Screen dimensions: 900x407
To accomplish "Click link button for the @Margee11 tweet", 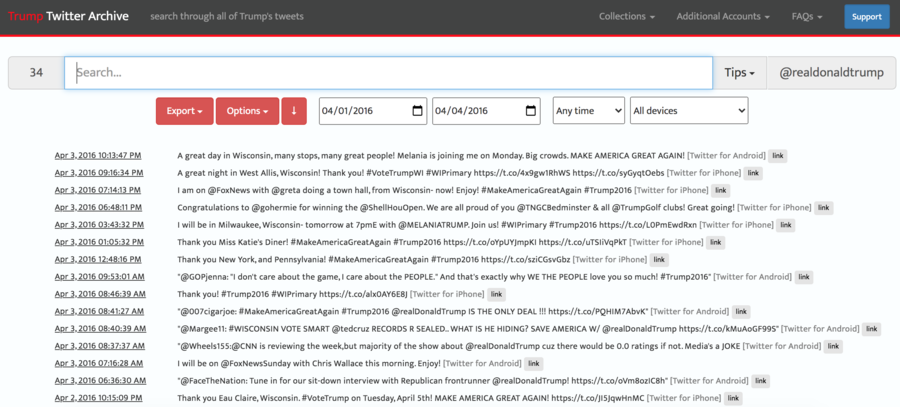I will point(871,329).
